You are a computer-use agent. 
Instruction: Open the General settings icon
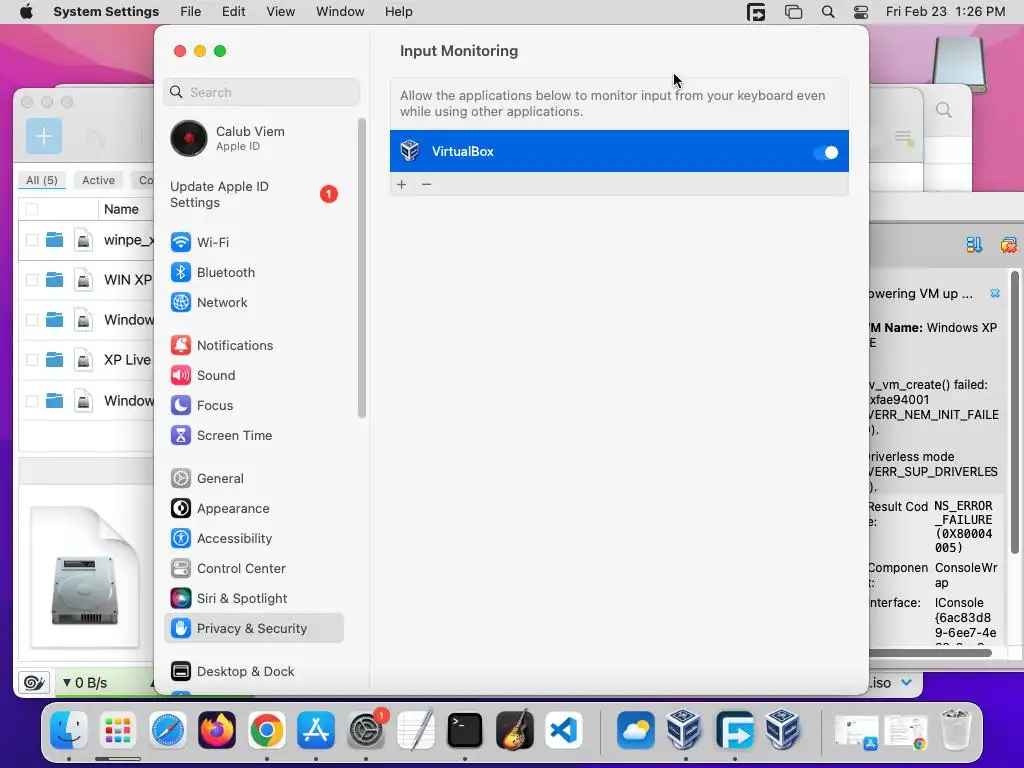point(181,479)
